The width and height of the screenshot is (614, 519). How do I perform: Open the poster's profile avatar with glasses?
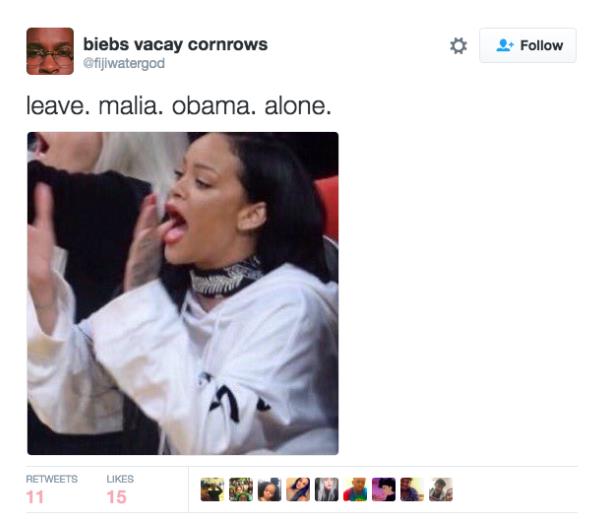click(50, 51)
